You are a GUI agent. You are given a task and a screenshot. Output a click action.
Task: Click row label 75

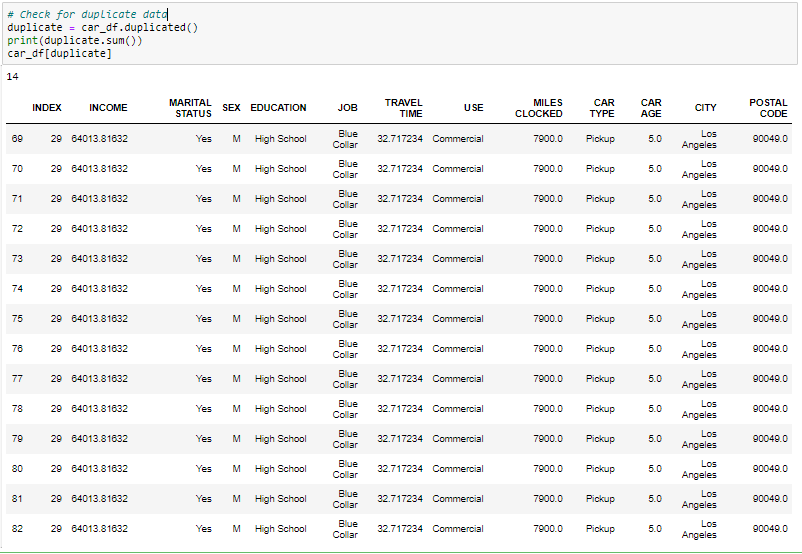tap(17, 319)
